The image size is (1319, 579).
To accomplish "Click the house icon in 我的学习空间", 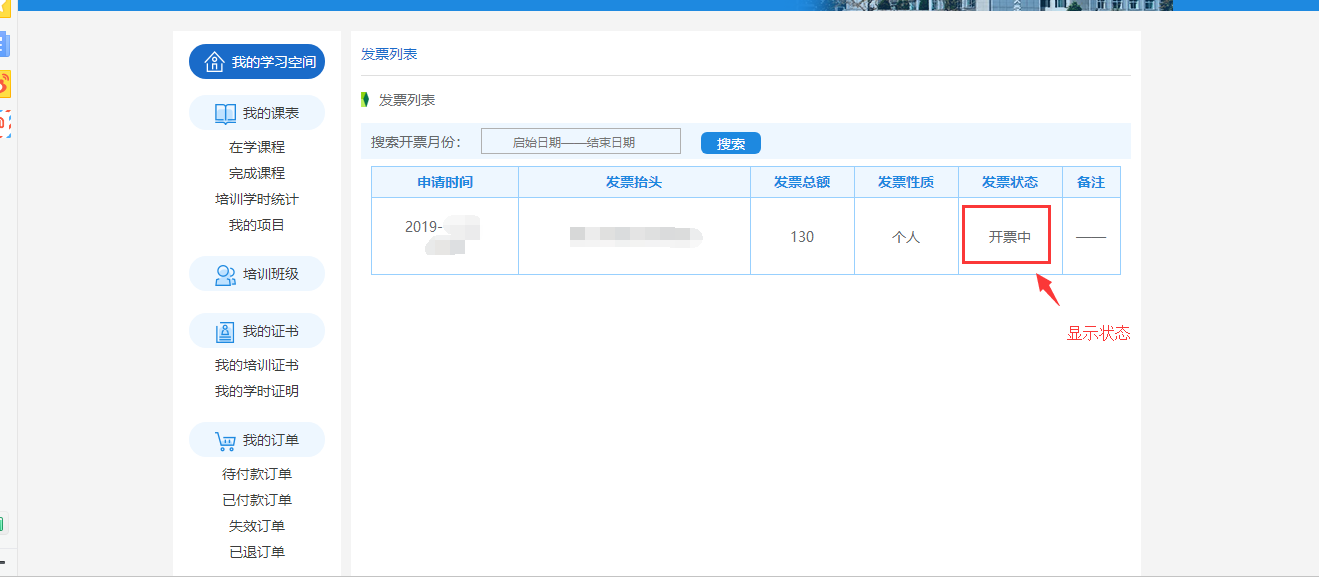I will coord(214,62).
